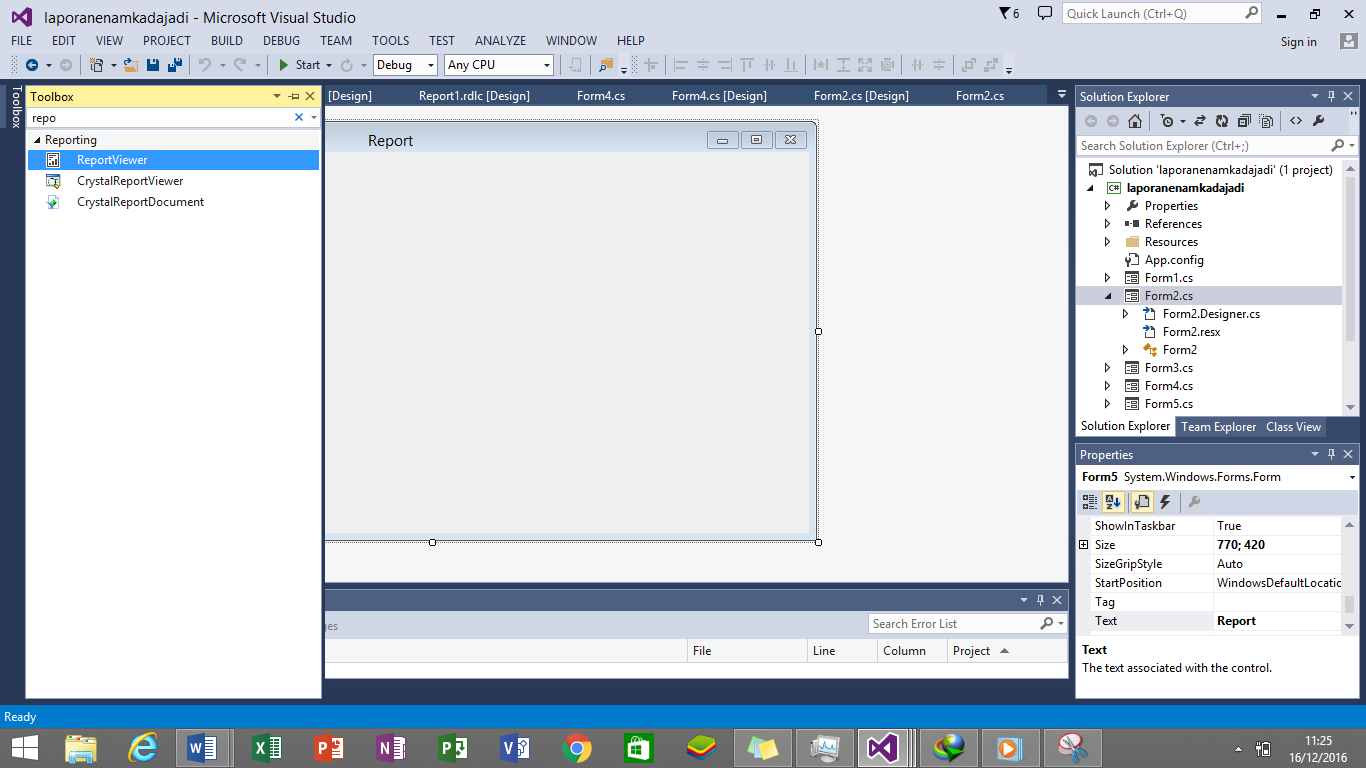
Task: Open the Events view in the Properties window
Action: point(1164,502)
